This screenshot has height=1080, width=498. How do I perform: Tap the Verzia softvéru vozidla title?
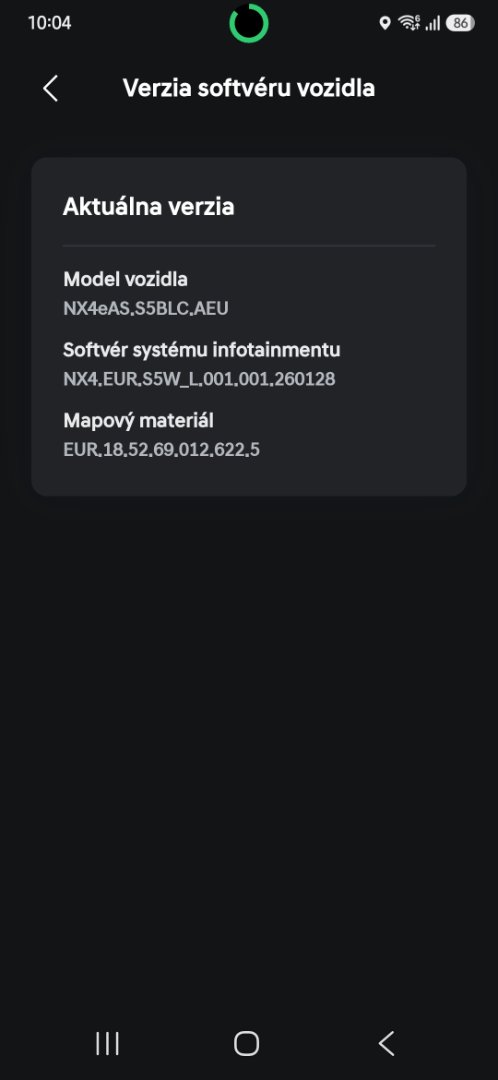[x=249, y=89]
